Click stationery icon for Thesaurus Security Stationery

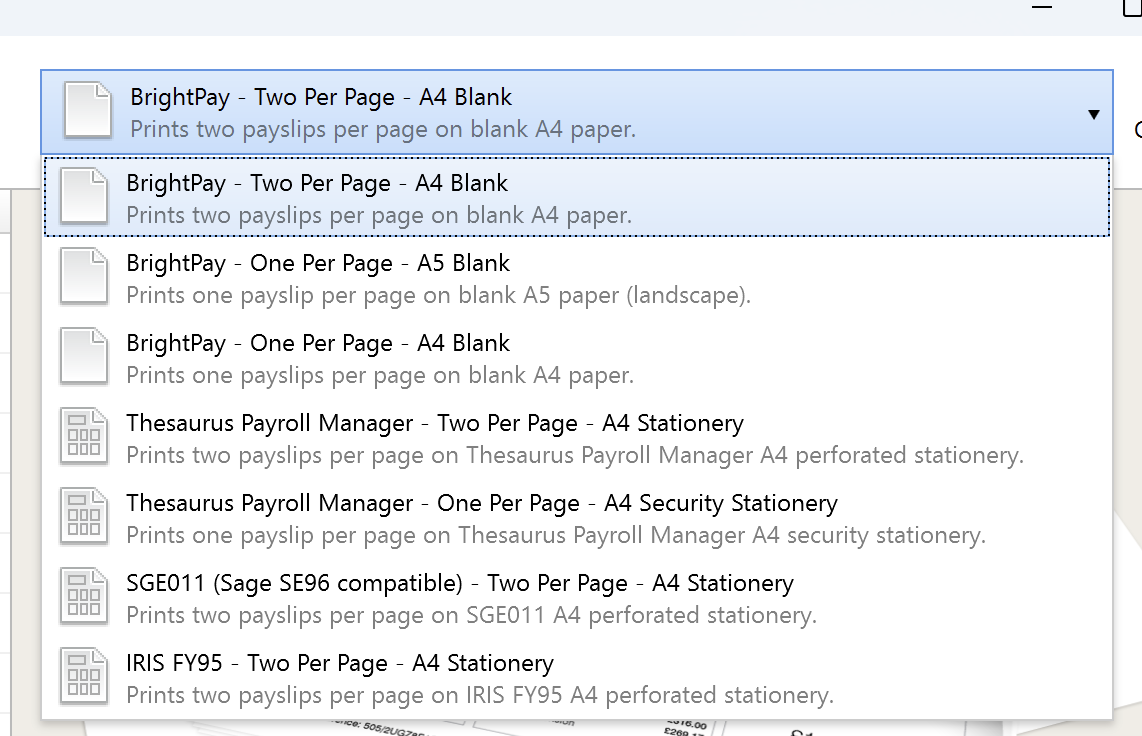(x=84, y=516)
